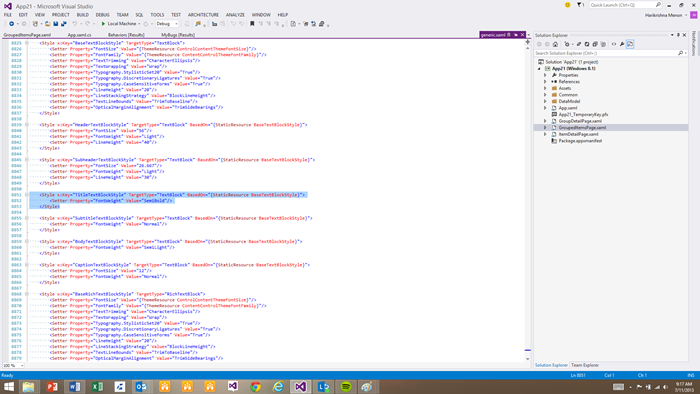700x394 pixels.
Task: Start debugging on Local Machine
Action: (118, 24)
